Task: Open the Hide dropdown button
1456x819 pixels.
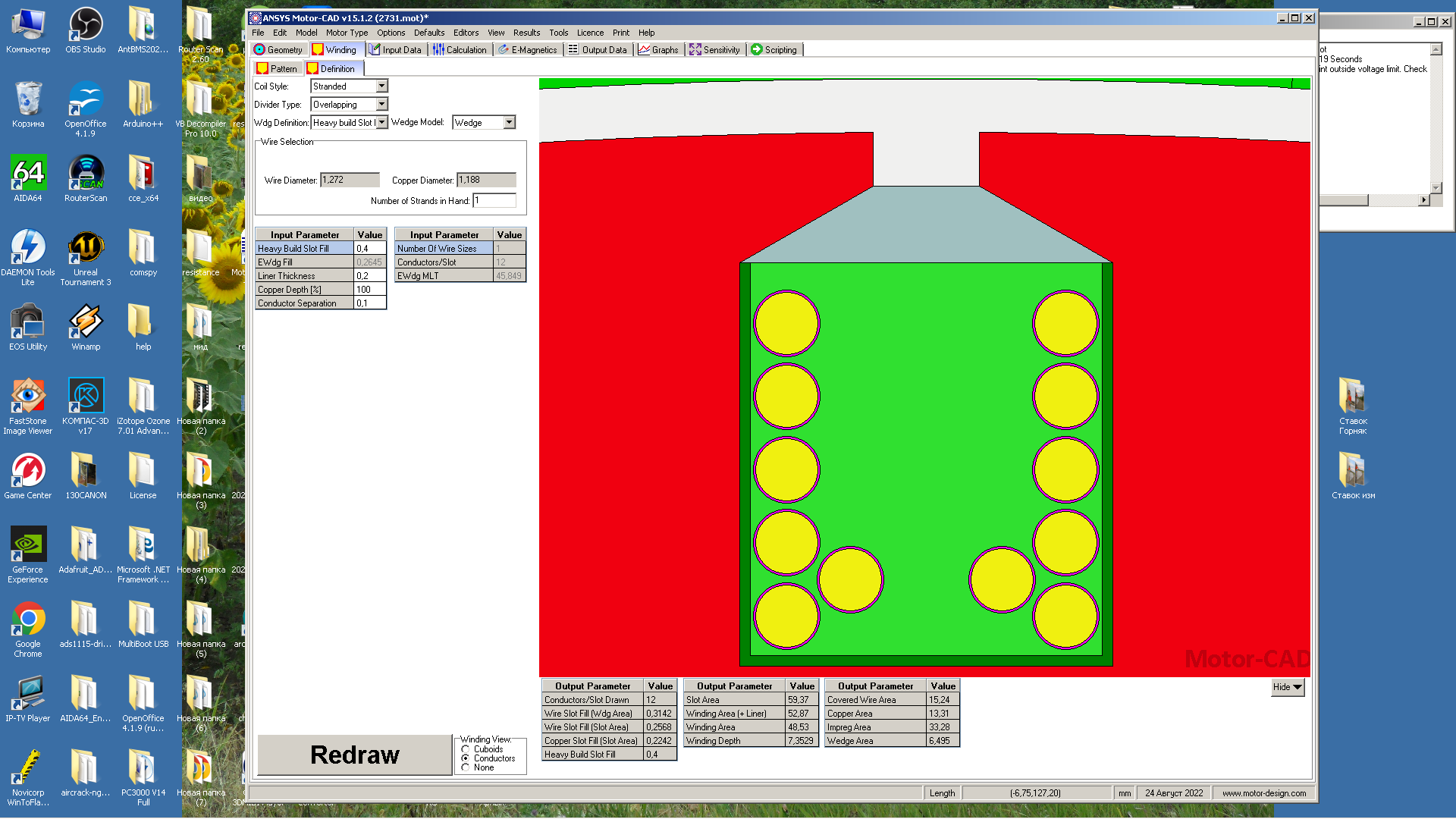Action: click(x=1288, y=687)
